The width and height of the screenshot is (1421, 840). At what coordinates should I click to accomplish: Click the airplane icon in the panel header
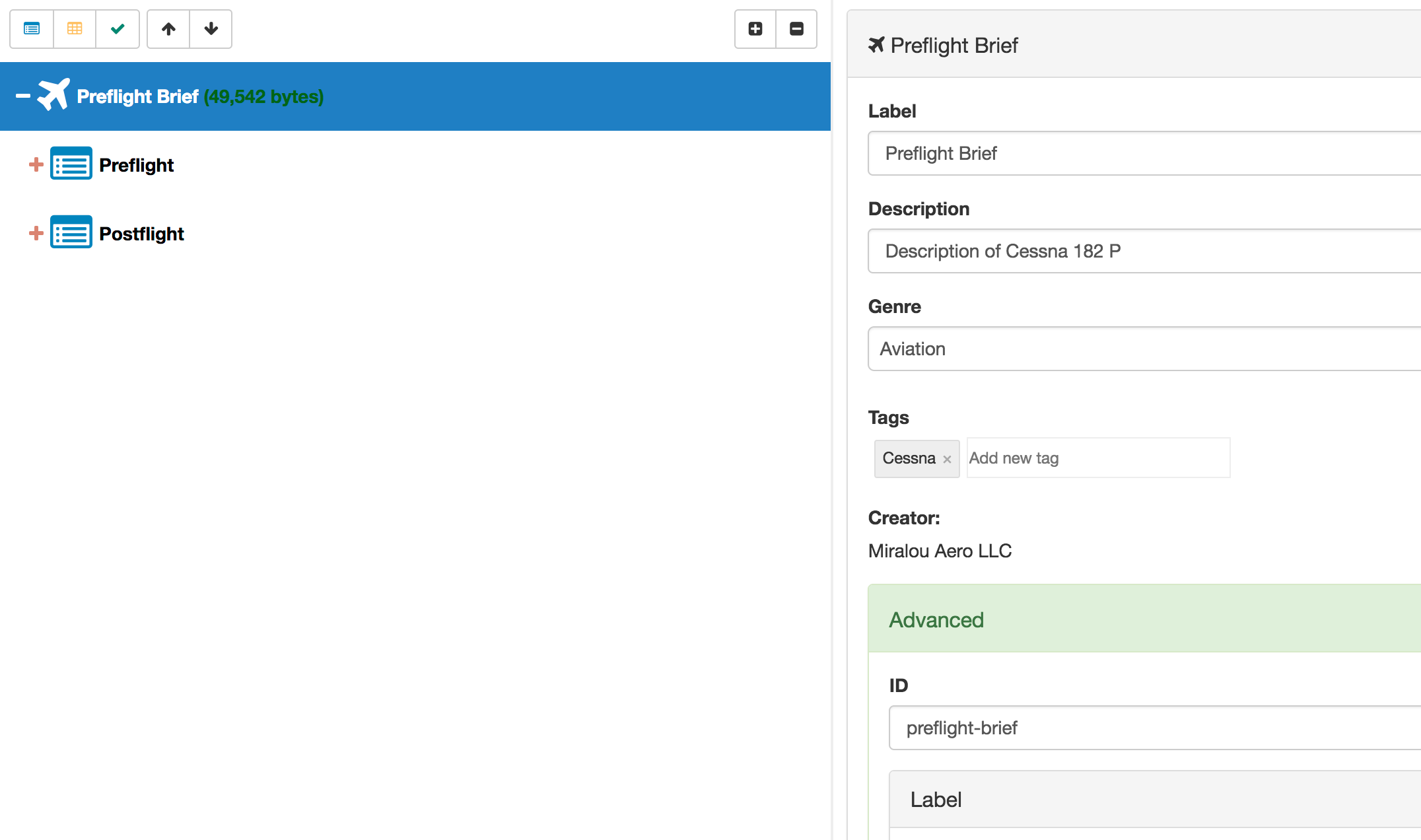[876, 45]
